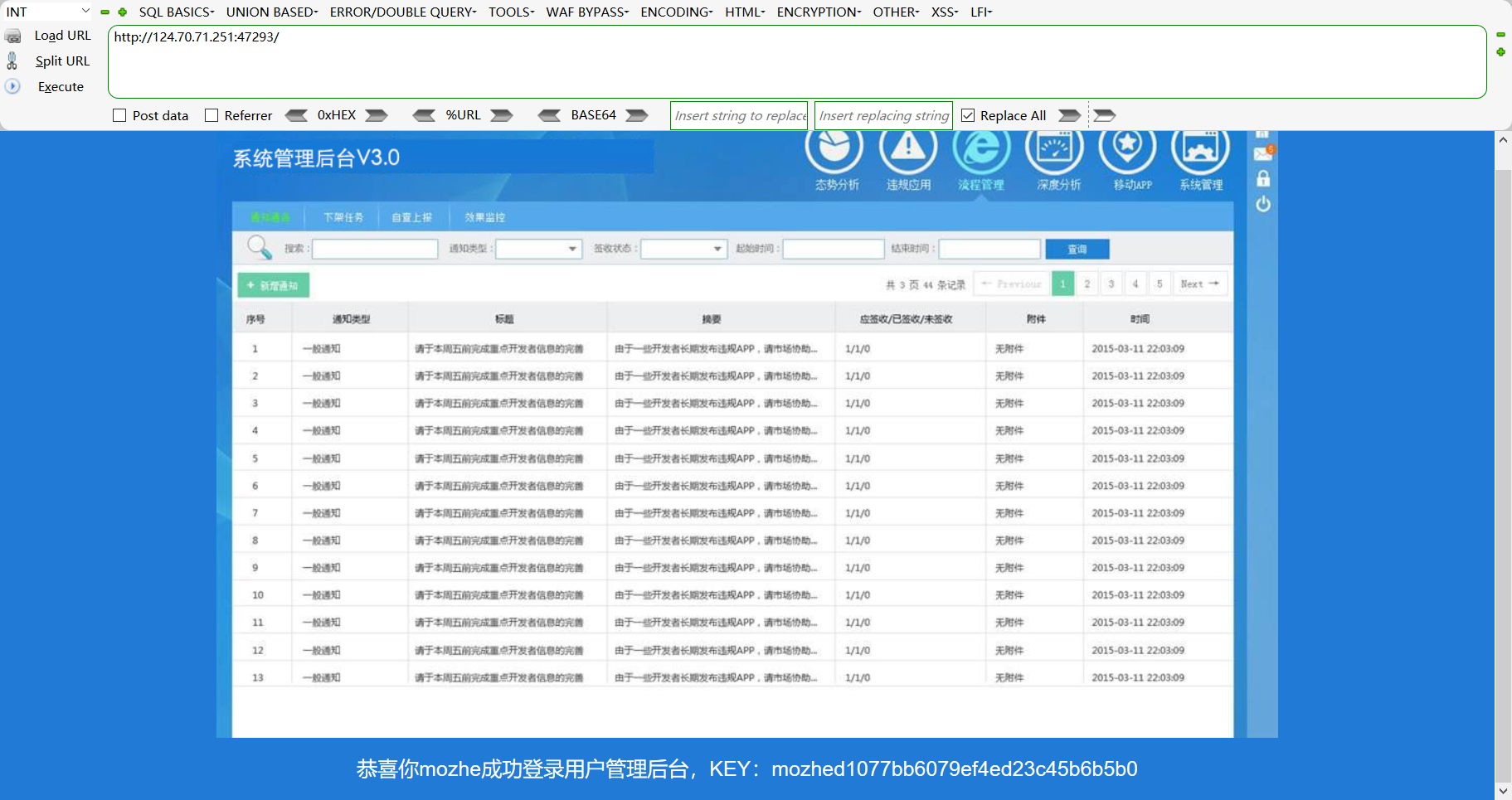
Task: Click the blue 查询 query button
Action: (x=1077, y=249)
